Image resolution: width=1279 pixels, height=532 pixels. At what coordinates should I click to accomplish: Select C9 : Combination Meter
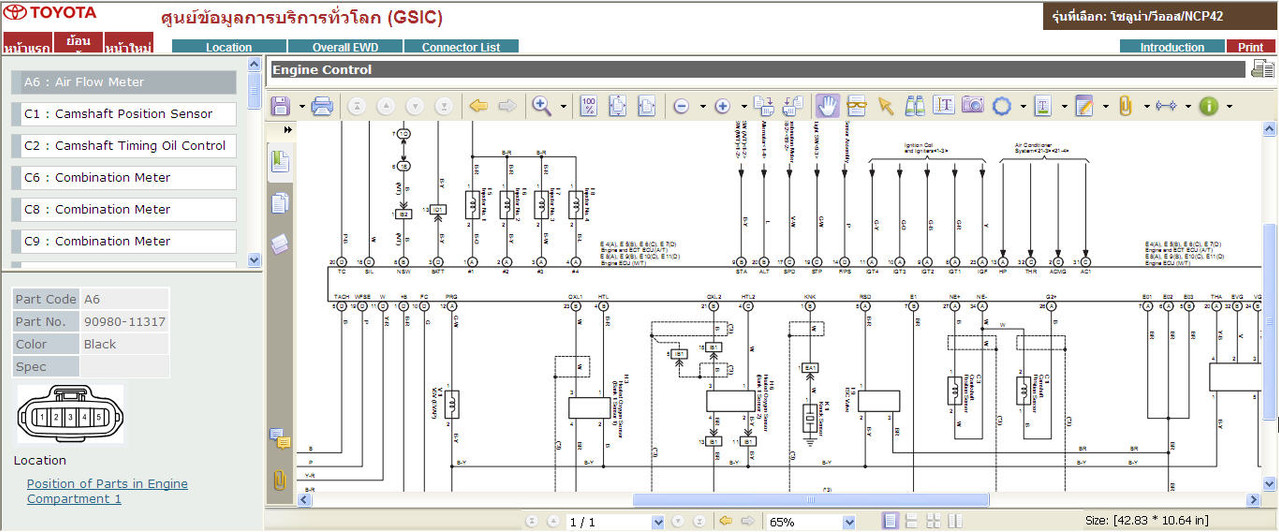click(x=124, y=242)
